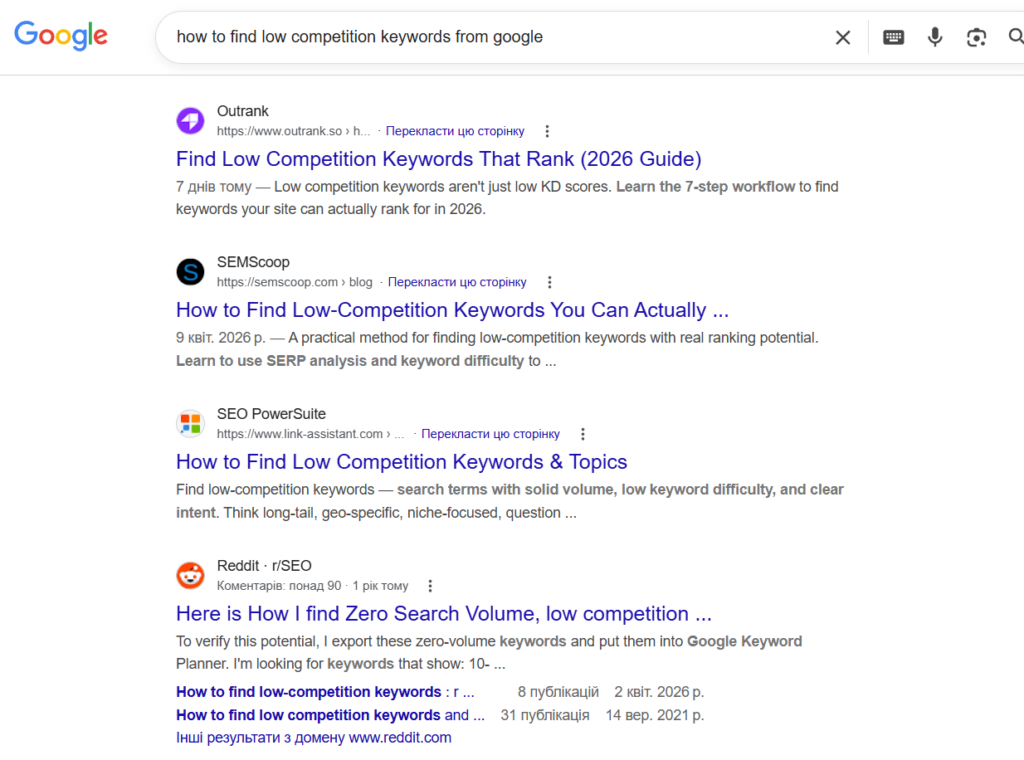Image resolution: width=1024 pixels, height=760 pixels.
Task: Open Reddit sublink 'How to find low competition keywords and'
Action: (x=330, y=715)
